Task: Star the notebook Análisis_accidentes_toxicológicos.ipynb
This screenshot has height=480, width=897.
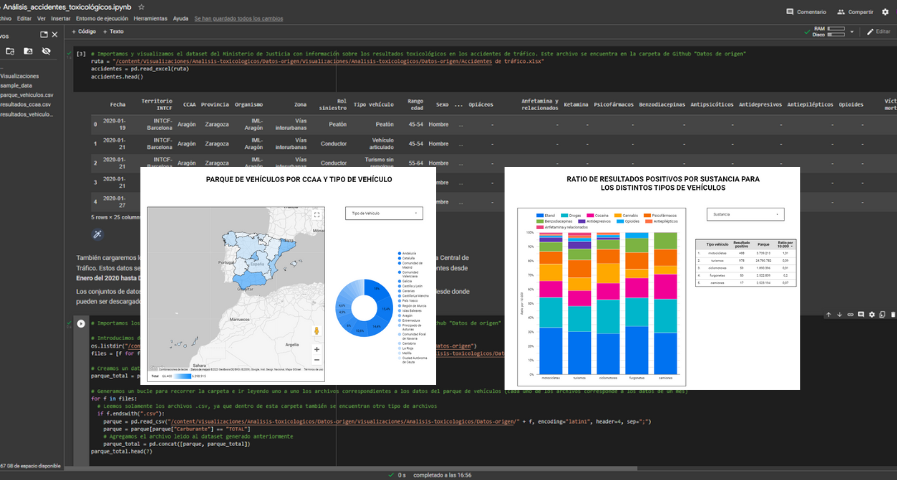Action: (141, 7)
